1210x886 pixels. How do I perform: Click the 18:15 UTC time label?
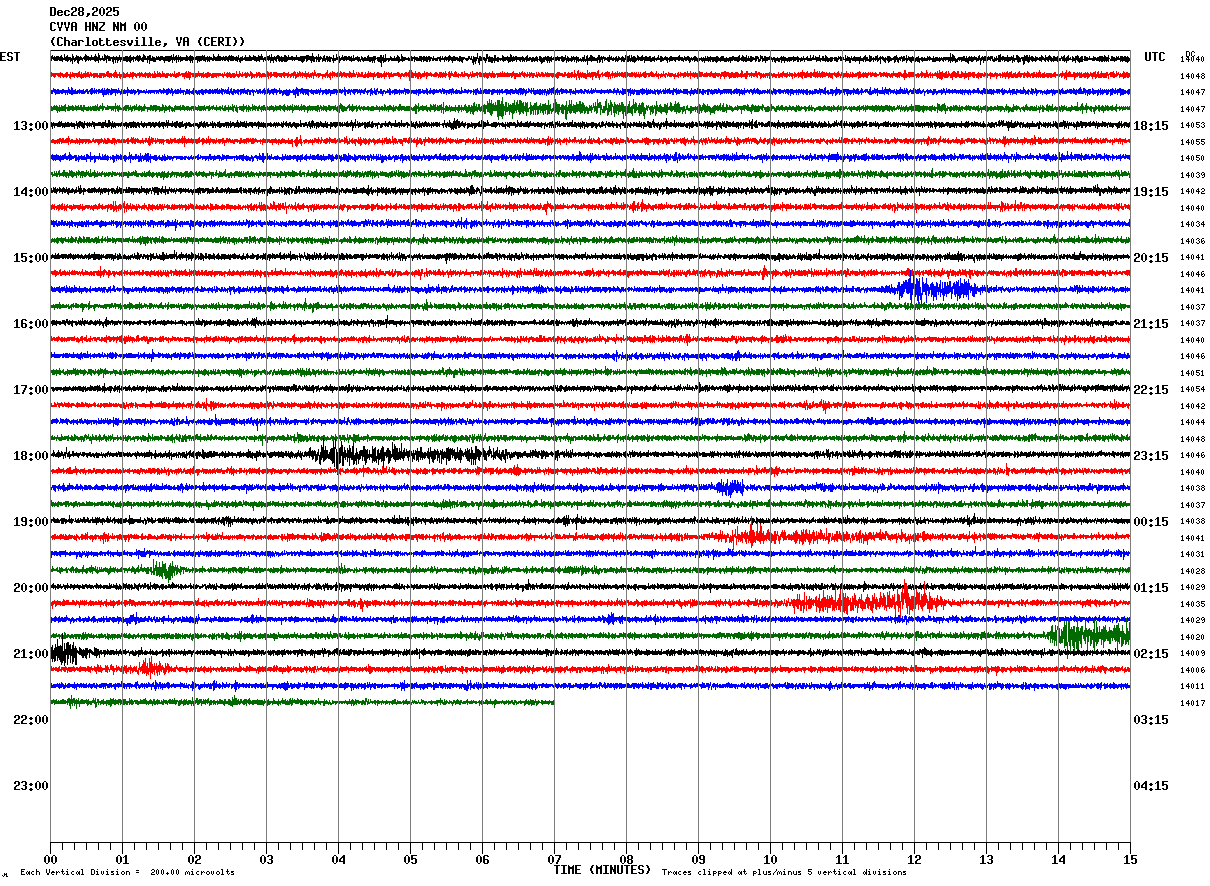pos(1150,126)
